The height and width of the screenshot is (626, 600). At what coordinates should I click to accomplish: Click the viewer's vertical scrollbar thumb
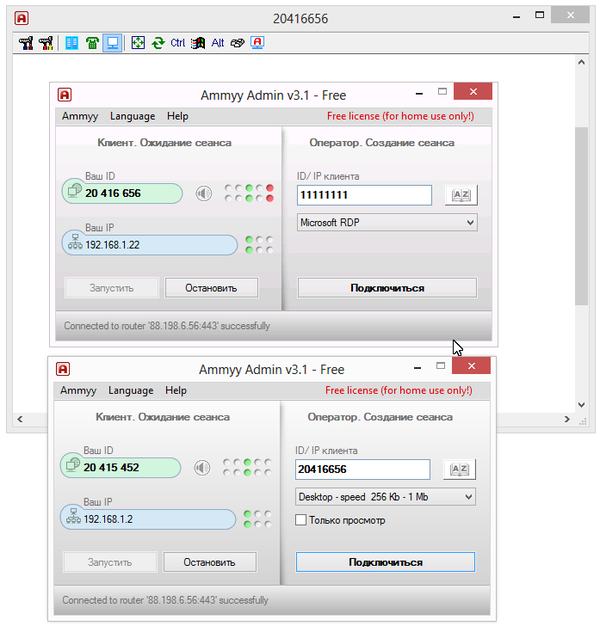582,216
